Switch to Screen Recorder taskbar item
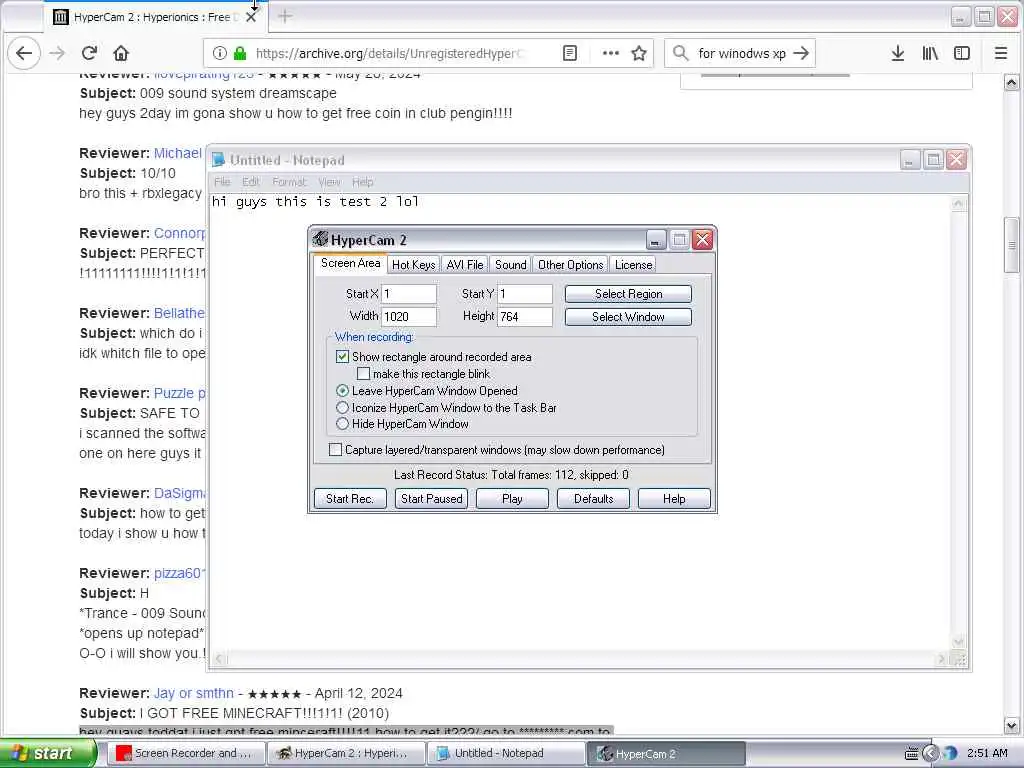The height and width of the screenshot is (768, 1024). pyautogui.click(x=185, y=753)
